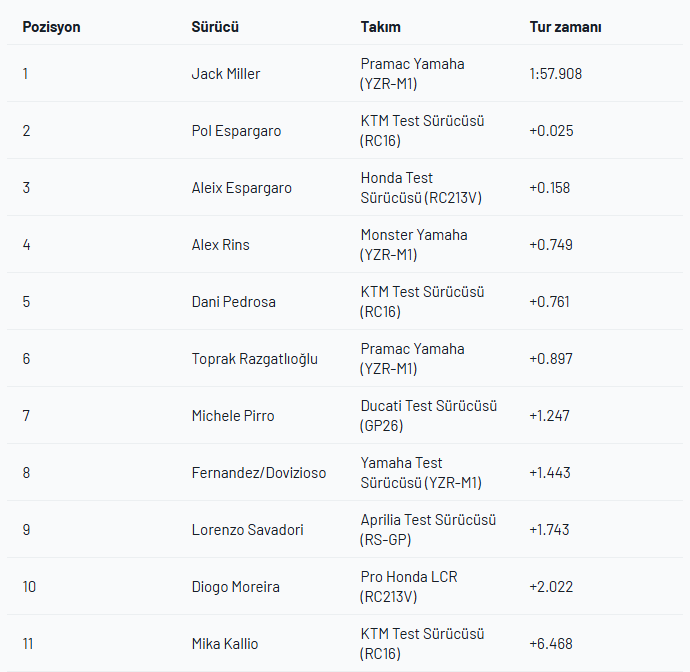Click on Diogo Moreira's name
Image resolution: width=690 pixels, height=672 pixels.
[233, 587]
